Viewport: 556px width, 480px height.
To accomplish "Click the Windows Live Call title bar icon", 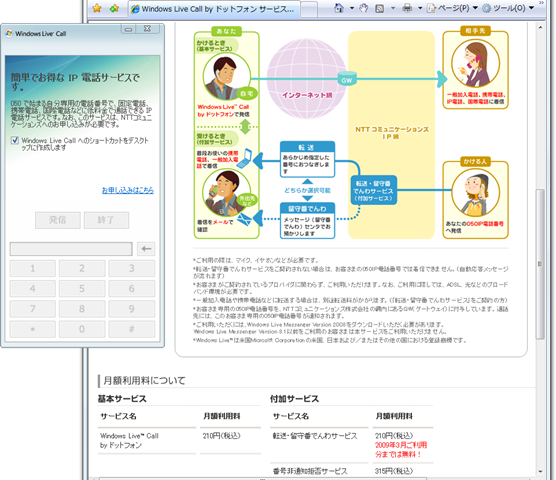I will tap(9, 33).
